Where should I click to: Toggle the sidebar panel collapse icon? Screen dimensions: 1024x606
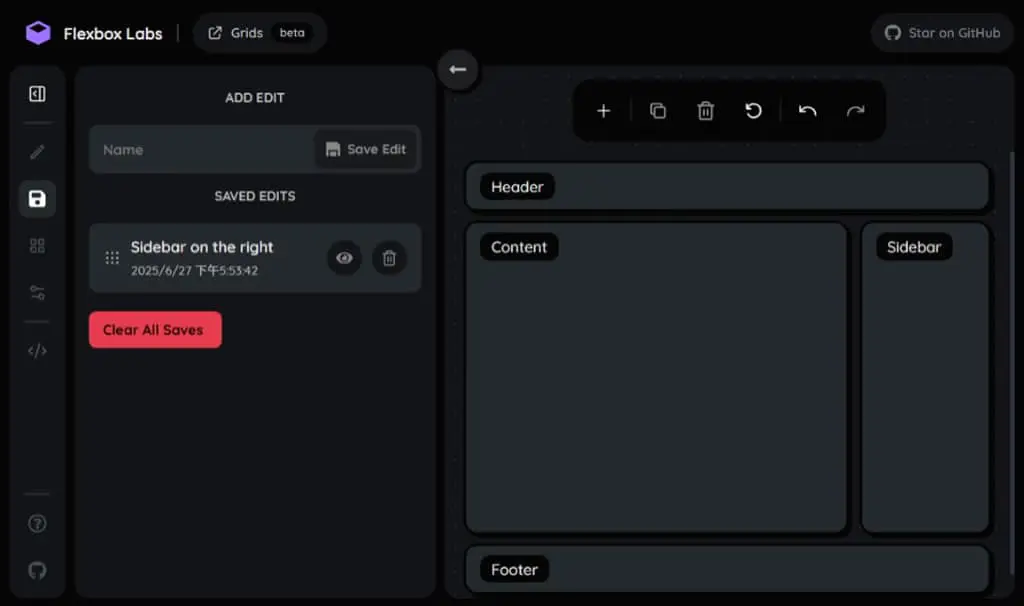(37, 94)
